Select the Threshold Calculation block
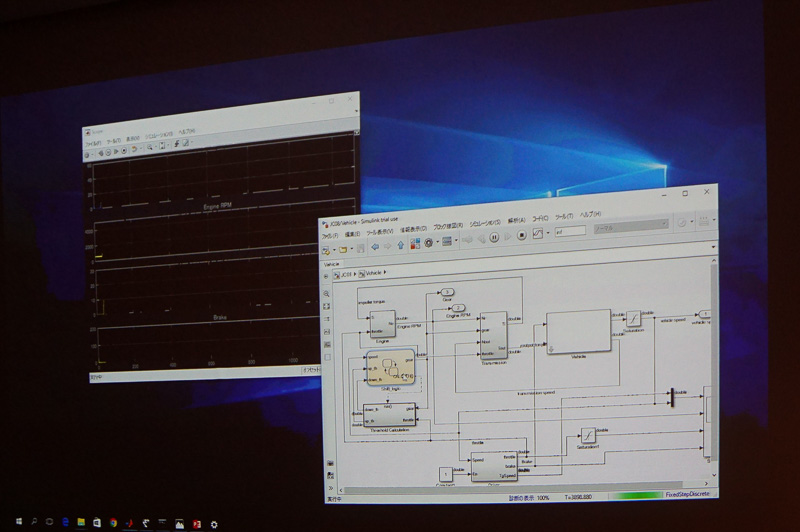Screen dimensions: 800x532 (x=390, y=415)
